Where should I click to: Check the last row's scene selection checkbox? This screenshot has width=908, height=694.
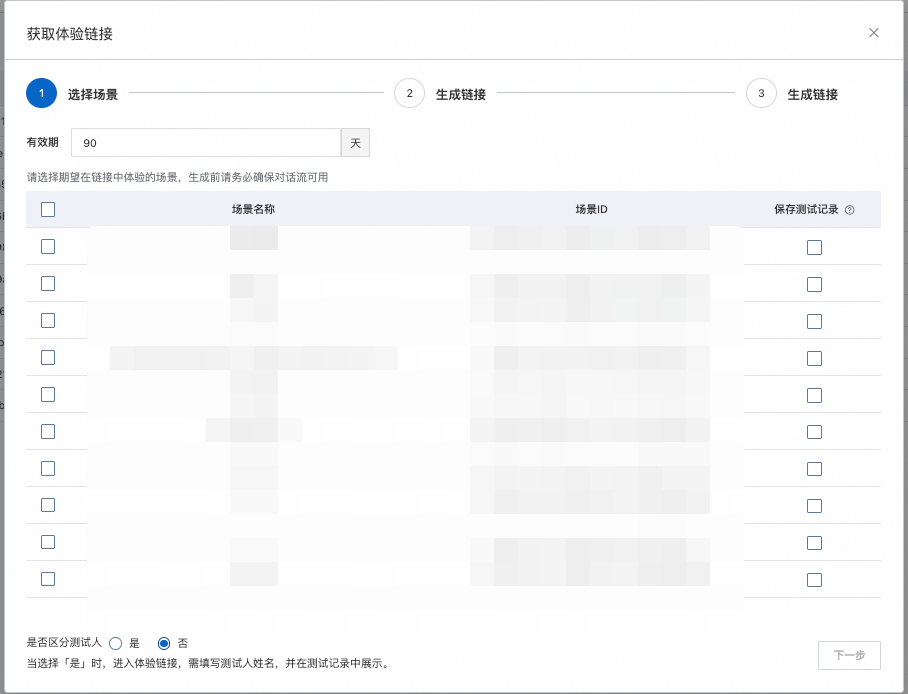click(48, 579)
